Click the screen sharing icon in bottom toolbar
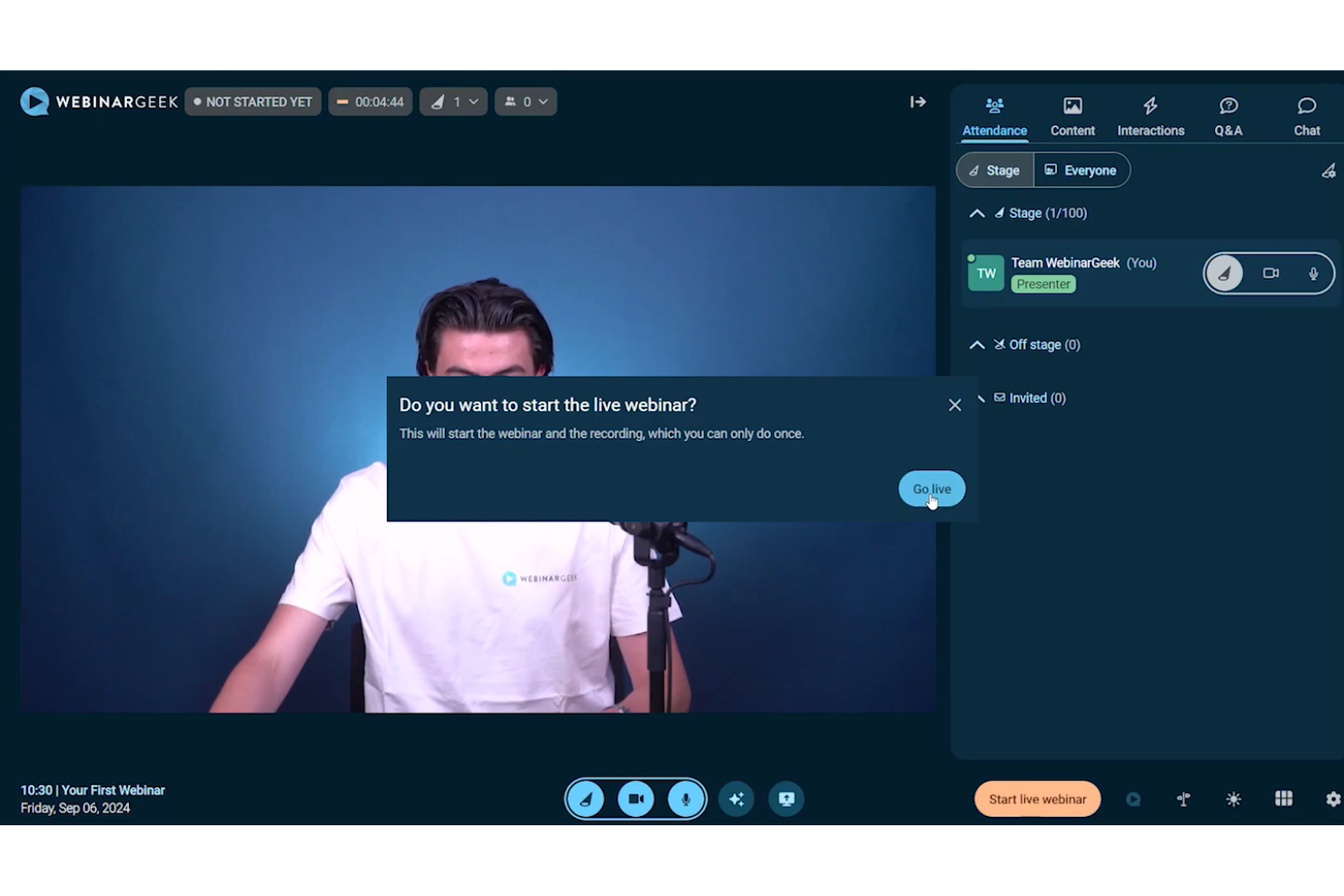Screen dimensions: 1344x896 click(786, 798)
